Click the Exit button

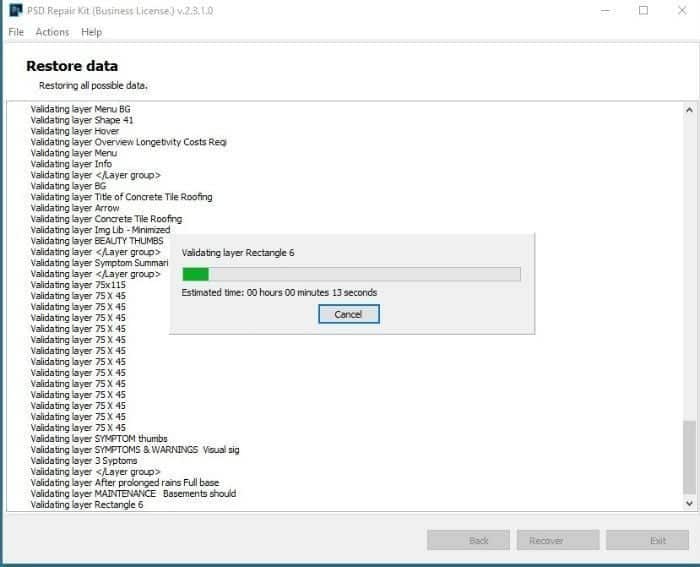click(657, 540)
